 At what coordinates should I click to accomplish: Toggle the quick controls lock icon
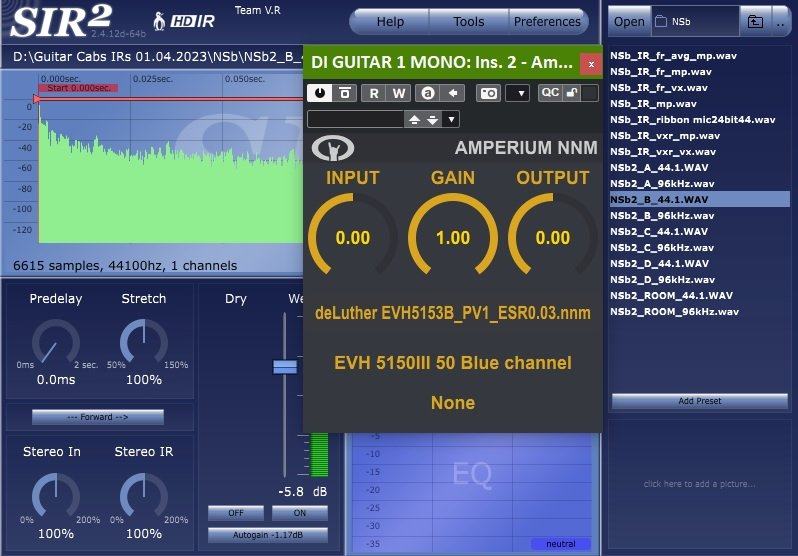(572, 93)
